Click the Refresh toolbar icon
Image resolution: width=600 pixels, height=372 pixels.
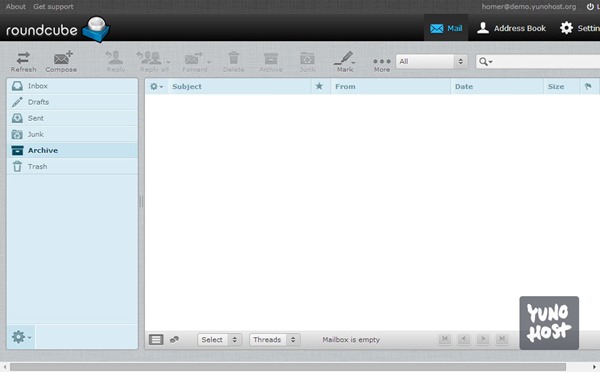pos(23,62)
